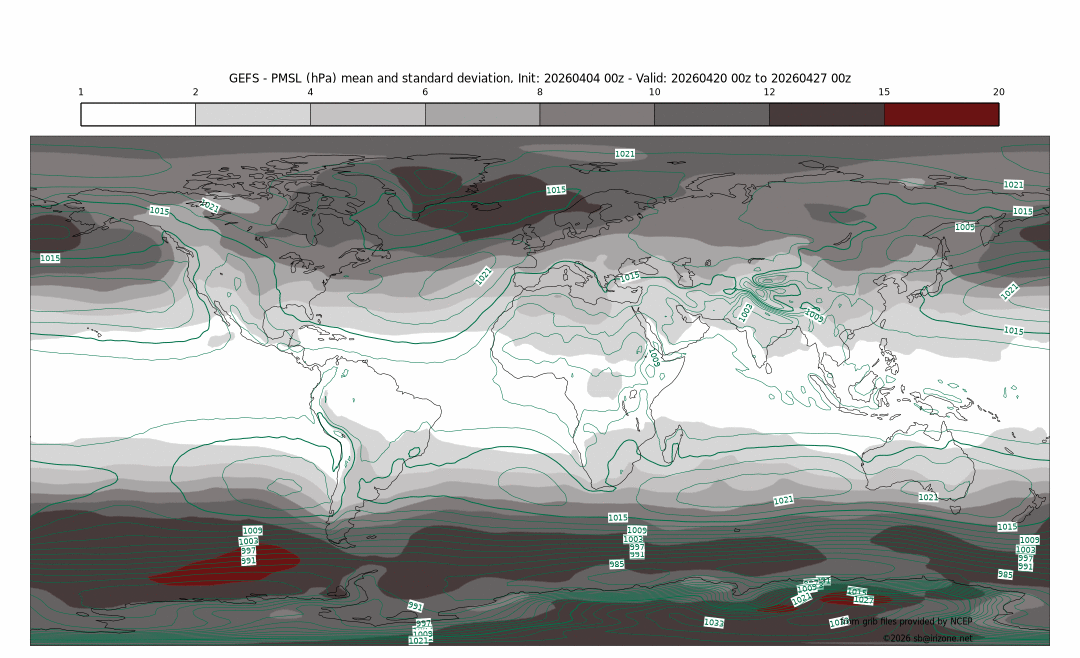Click the 1033 contour label near Antarctica
The image size is (1080, 658).
pyautogui.click(x=713, y=622)
